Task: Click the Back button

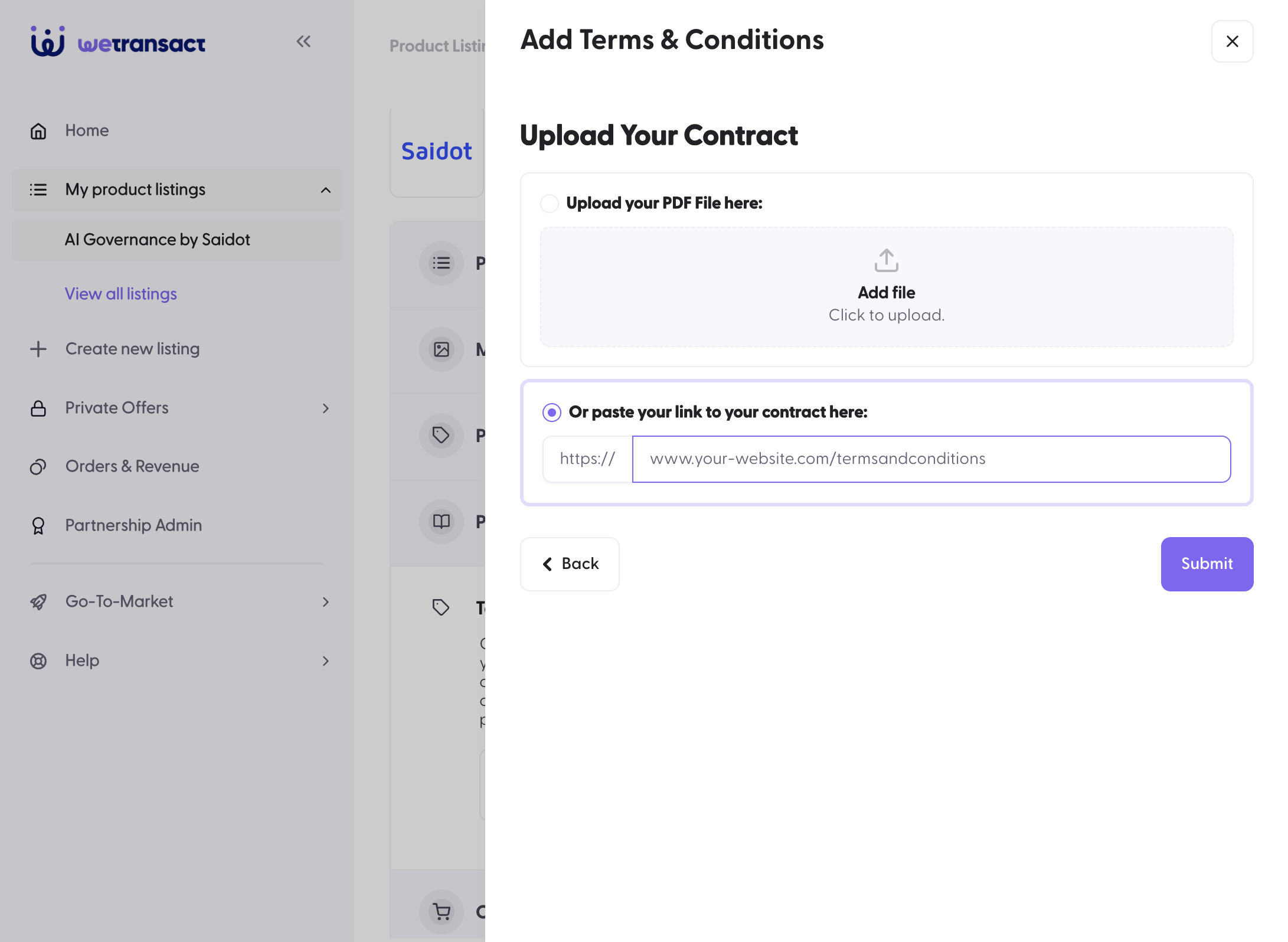Action: pos(570,564)
